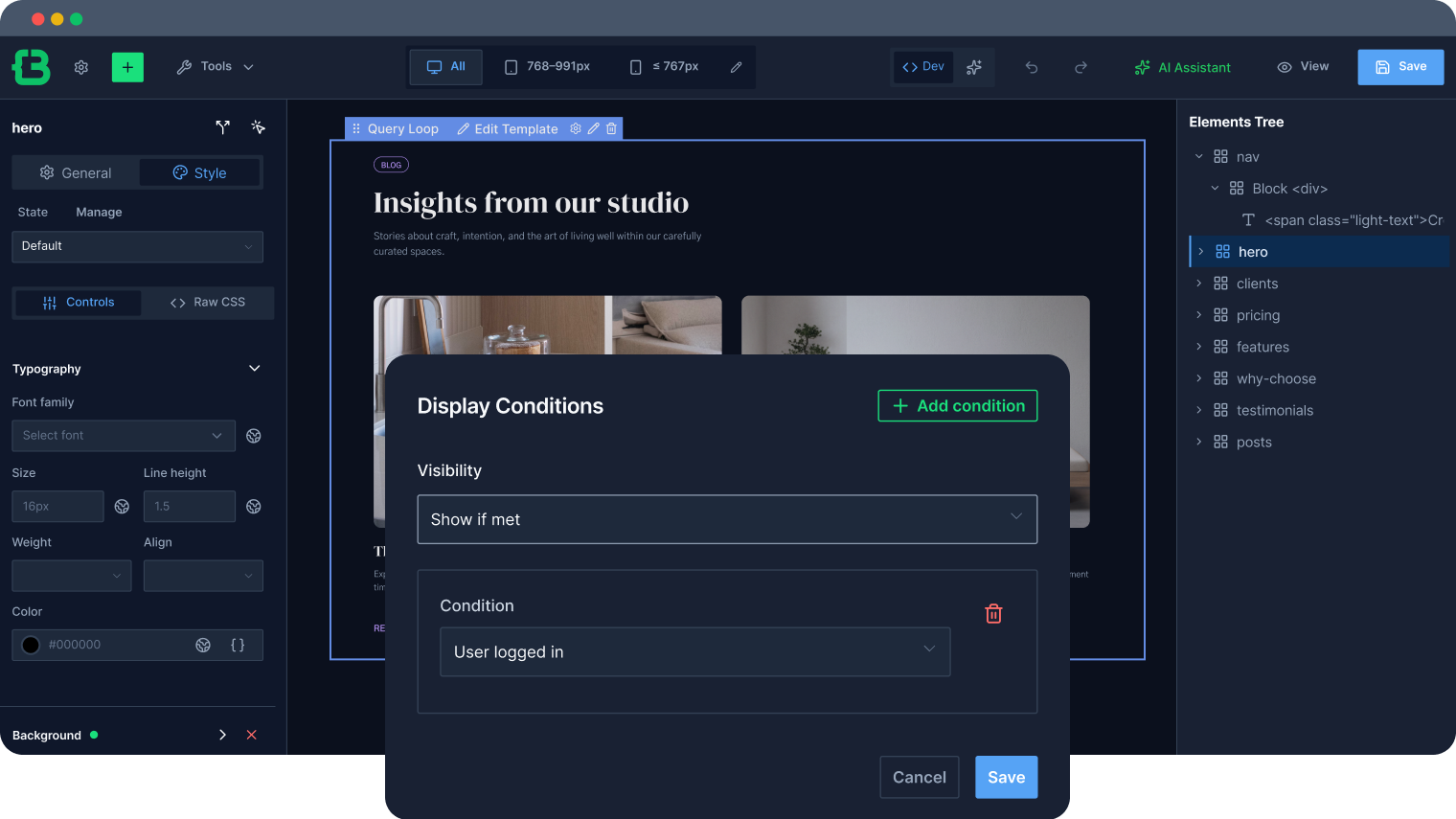Click variable icon beside font family
This screenshot has height=819, width=1456.
[x=254, y=436]
